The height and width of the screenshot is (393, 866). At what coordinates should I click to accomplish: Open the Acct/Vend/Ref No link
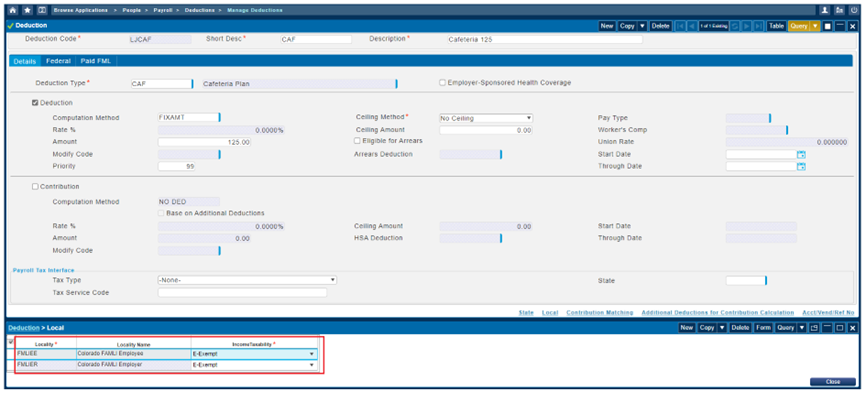tap(828, 313)
